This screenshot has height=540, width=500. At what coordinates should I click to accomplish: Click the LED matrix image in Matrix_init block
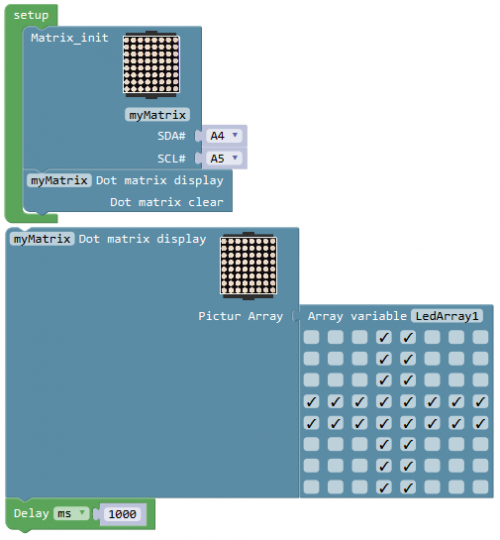152,65
